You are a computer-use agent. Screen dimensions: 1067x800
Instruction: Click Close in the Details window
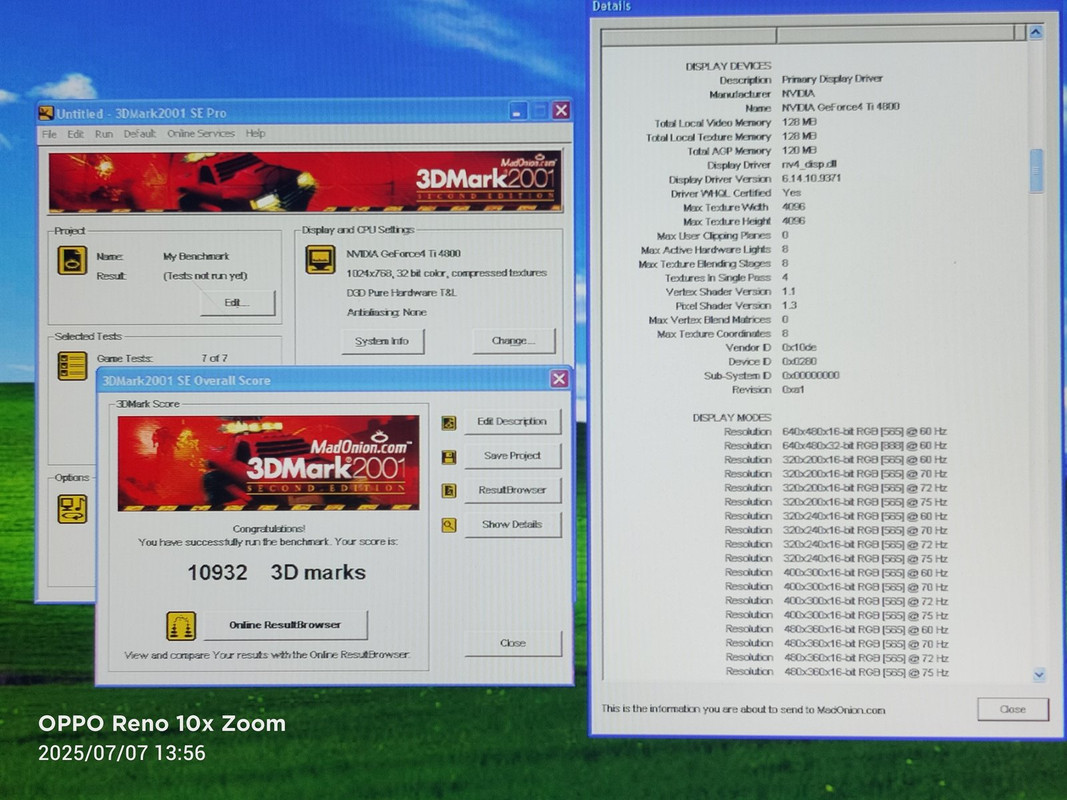pyautogui.click(x=1013, y=709)
